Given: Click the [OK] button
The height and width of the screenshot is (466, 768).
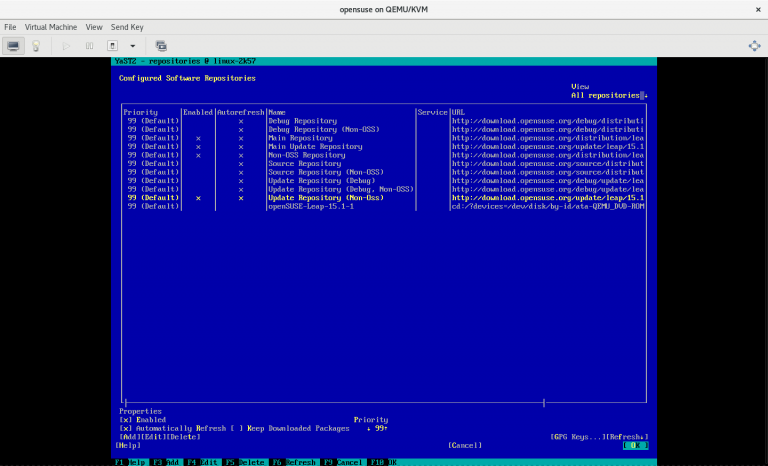Looking at the screenshot, I should point(635,445).
